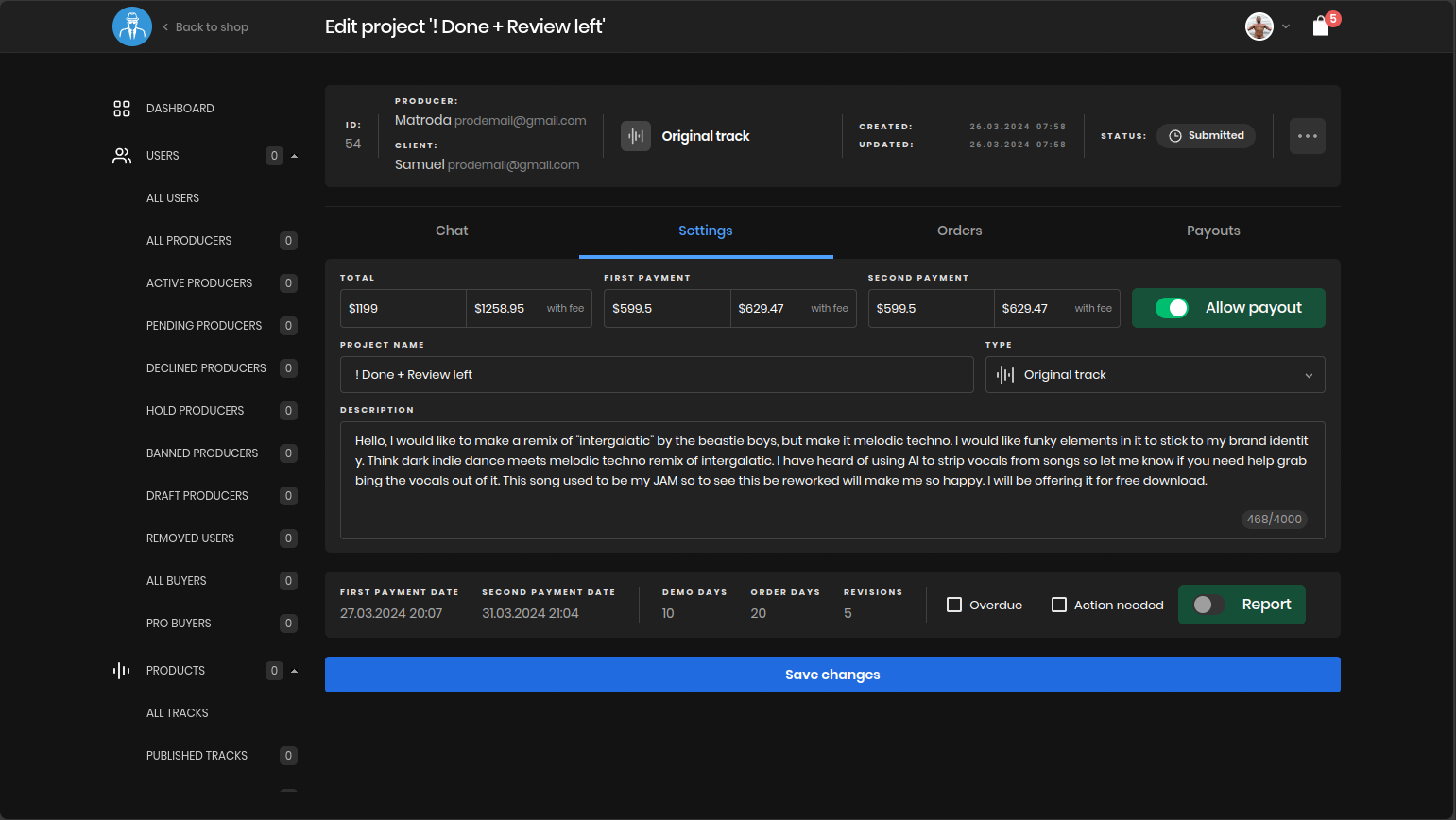Click the Project name input field
1456x820 pixels.
[657, 375]
